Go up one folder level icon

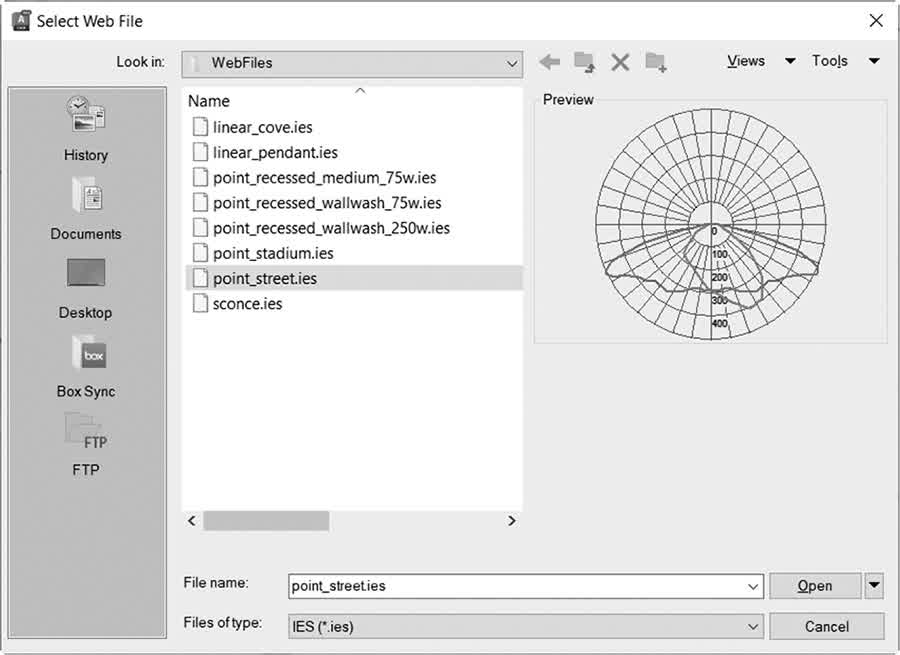click(584, 61)
